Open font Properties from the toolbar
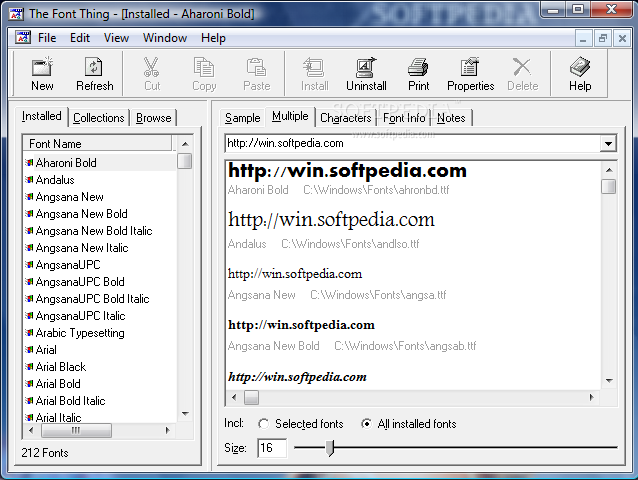 coord(470,74)
